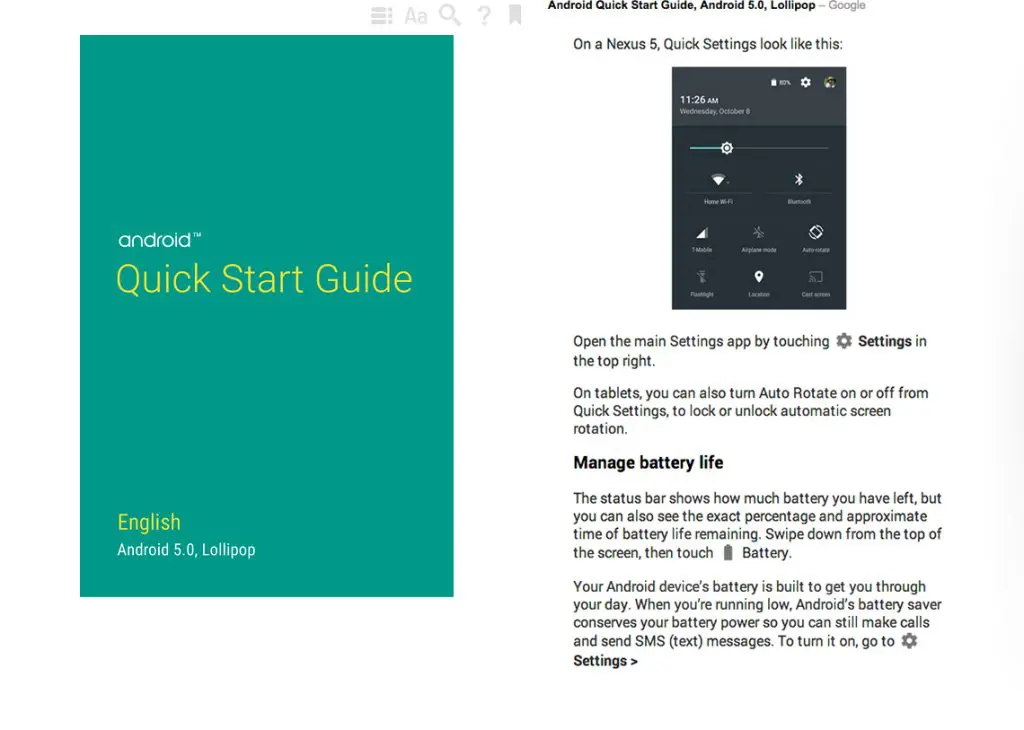Click the user avatar in the Nexus screenshot
Screen dimensions: 1024x730
(x=830, y=82)
